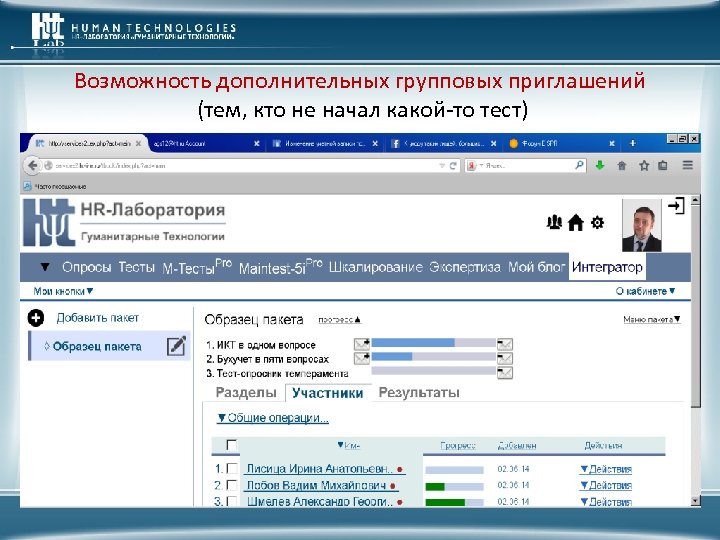Send invitation envelope left of ИКТ test bar
Viewport: 720px width, 540px height.
[362, 344]
